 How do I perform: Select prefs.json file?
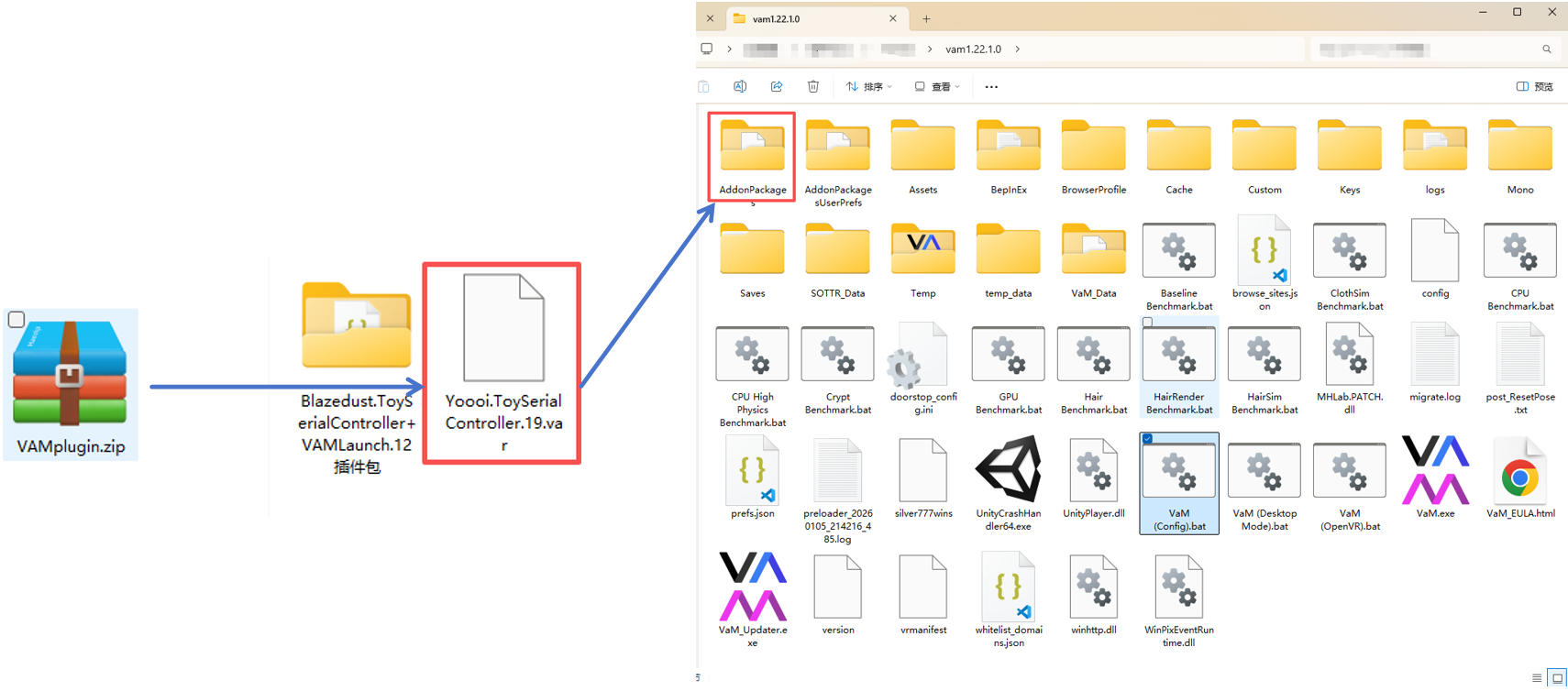752,477
